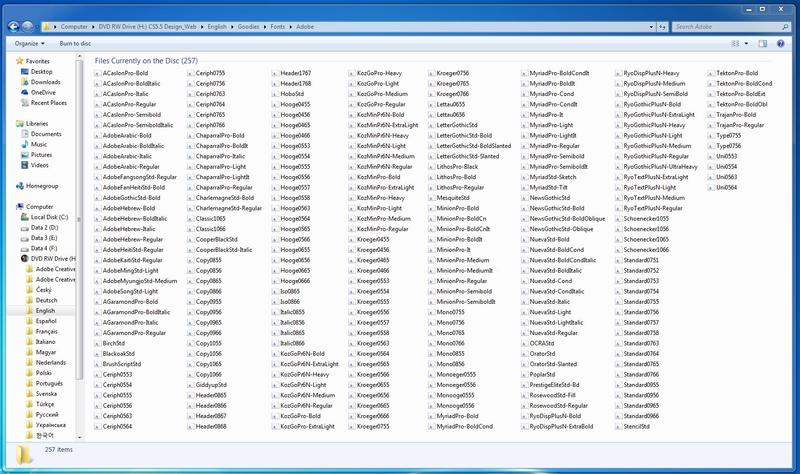Select the PoplarStd font file

(x=538, y=375)
